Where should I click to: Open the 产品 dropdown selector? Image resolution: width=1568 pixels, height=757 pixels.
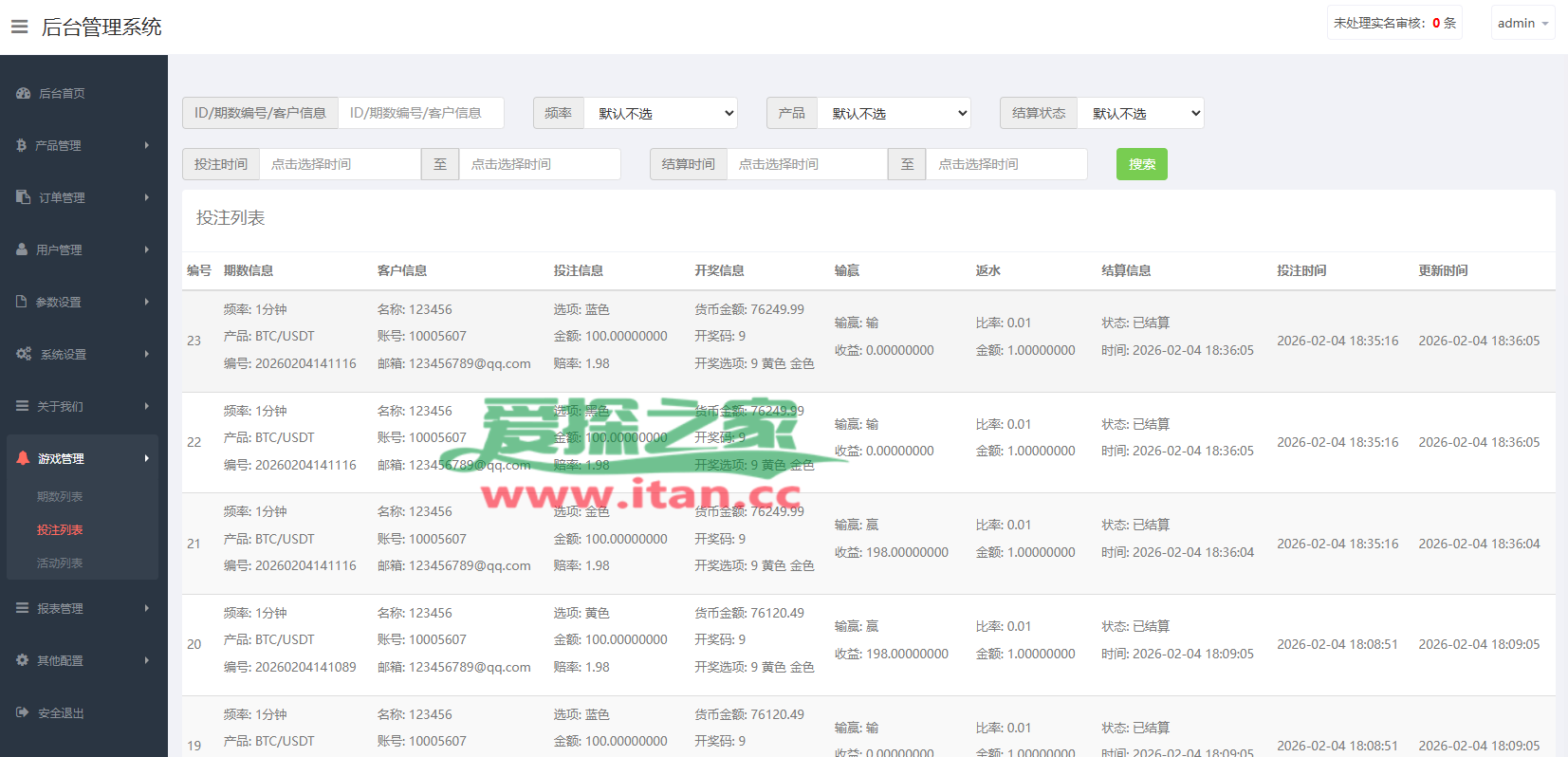(x=894, y=113)
